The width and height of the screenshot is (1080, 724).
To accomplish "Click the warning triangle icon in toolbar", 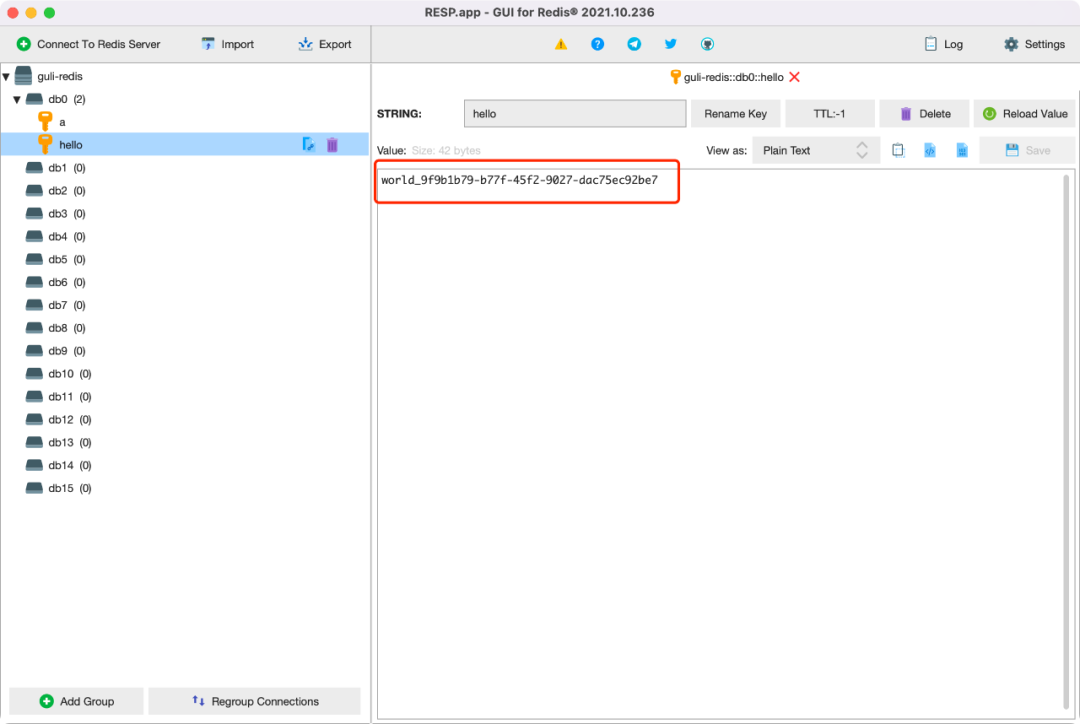I will pyautogui.click(x=561, y=44).
